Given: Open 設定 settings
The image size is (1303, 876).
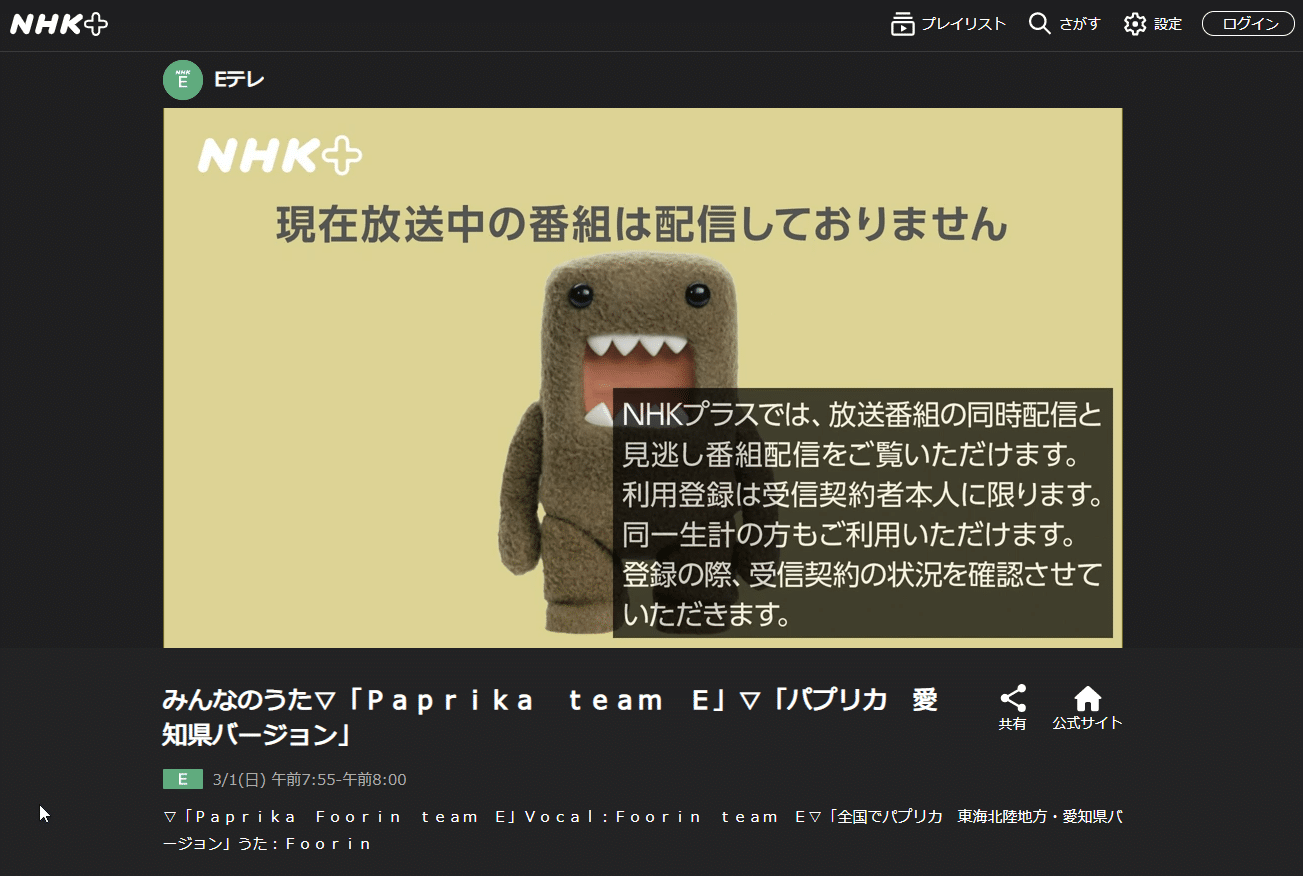Looking at the screenshot, I should coord(1168,24).
